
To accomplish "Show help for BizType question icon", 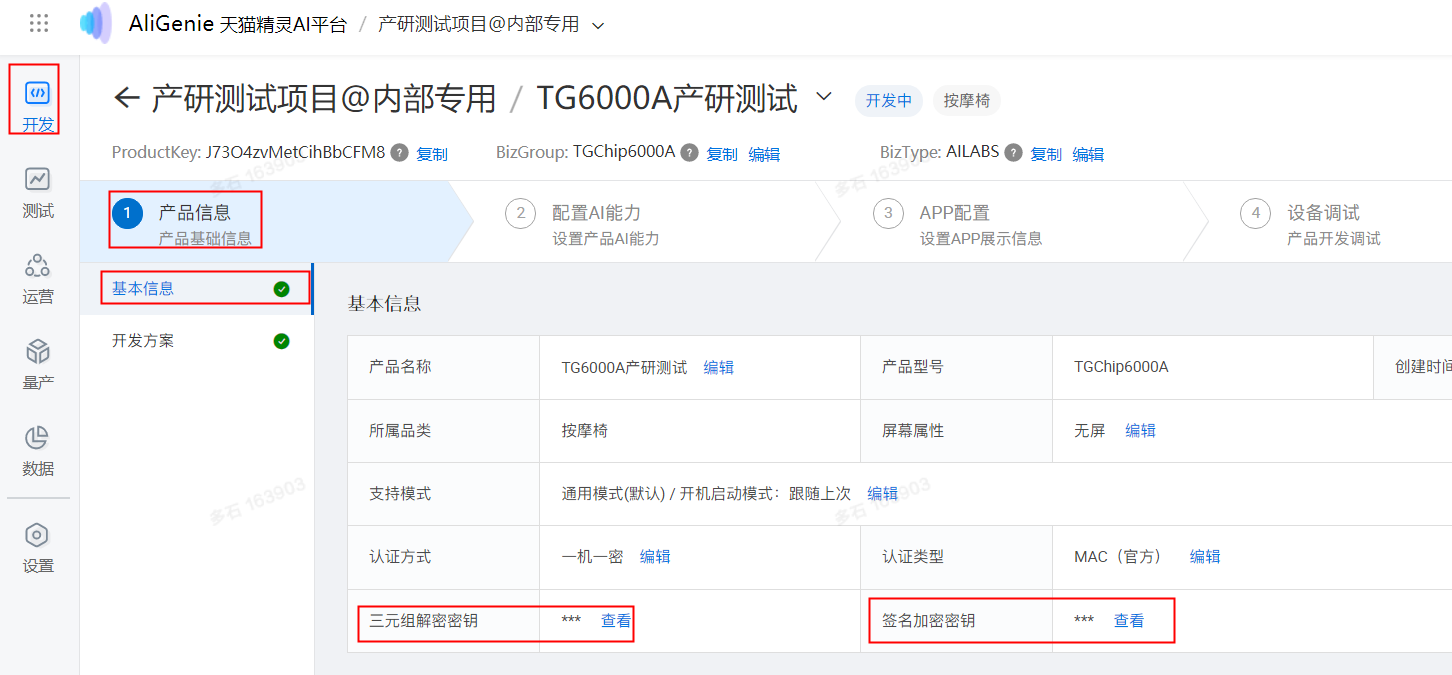I will (x=1014, y=153).
